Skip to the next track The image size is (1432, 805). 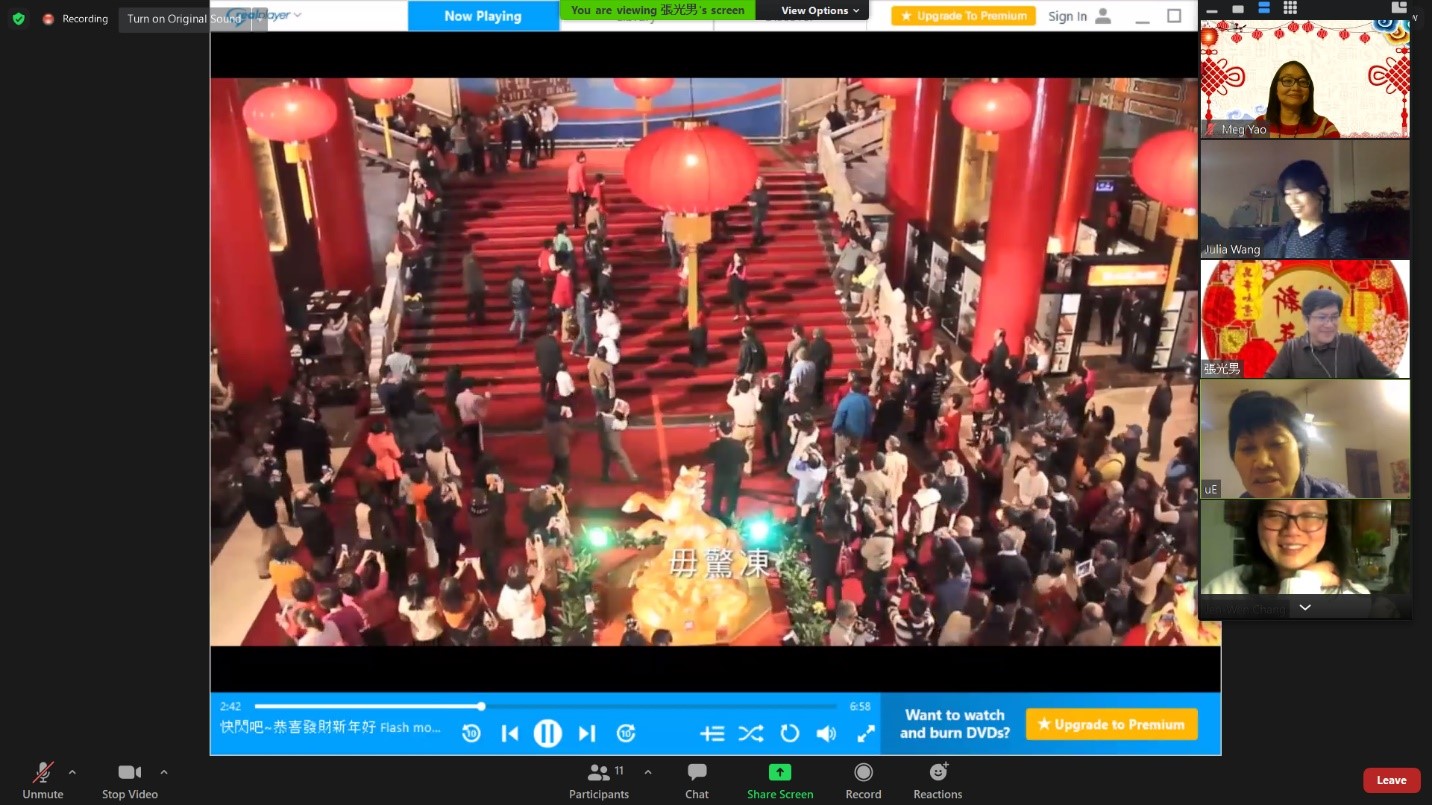[x=587, y=733]
